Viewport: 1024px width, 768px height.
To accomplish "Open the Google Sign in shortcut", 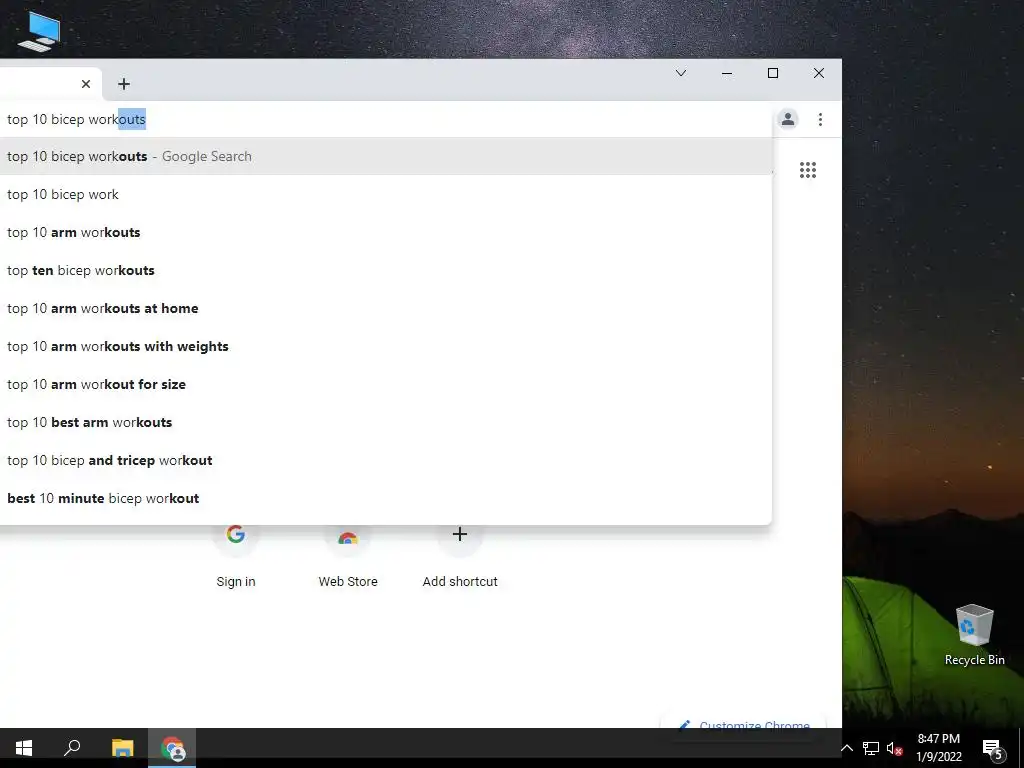I will 236,555.
